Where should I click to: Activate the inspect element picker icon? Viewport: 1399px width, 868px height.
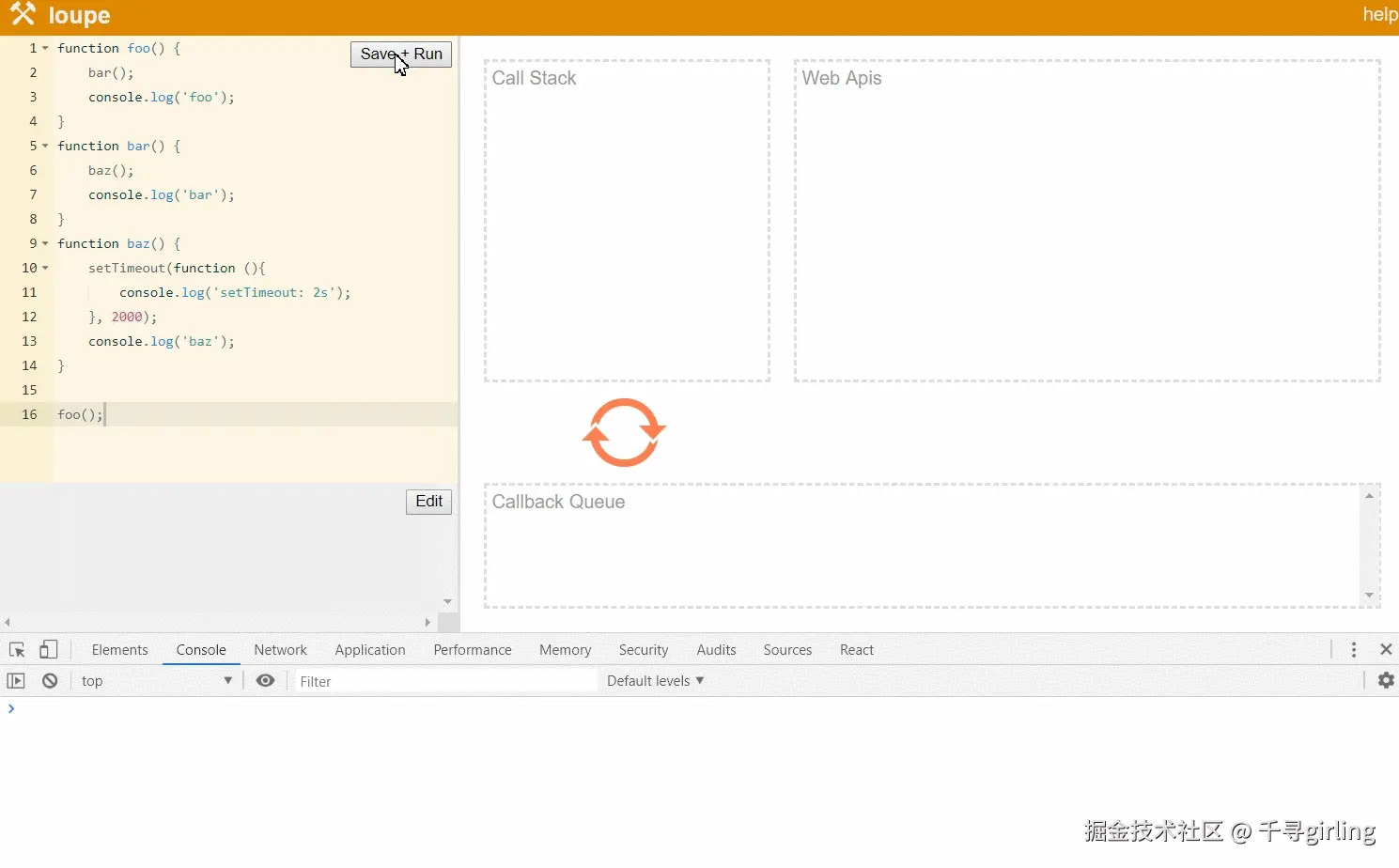click(x=17, y=650)
